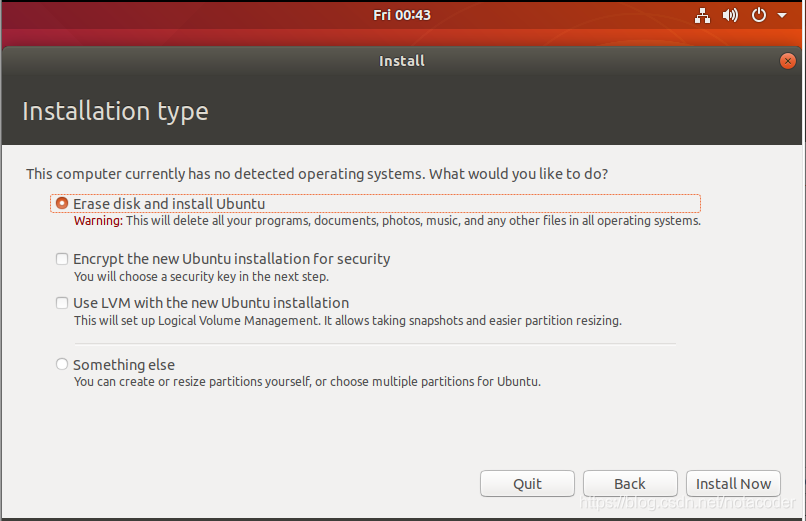806x521 pixels.
Task: Open the clock showing Fri 00:43
Action: [x=402, y=15]
